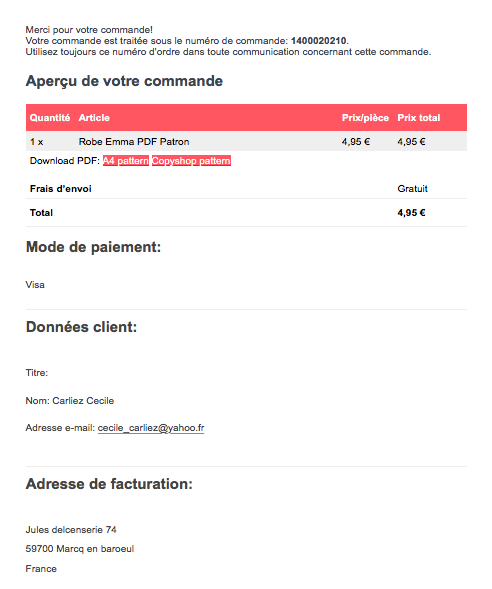Click the Frais d'envoi label
The image size is (492, 589).
(x=60, y=189)
